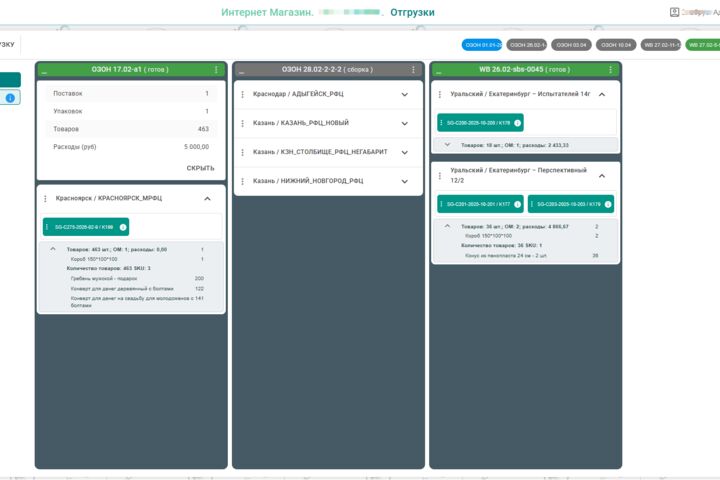Screen dimensions: 720x480
Task: Expand Казань / КЗН_СТОЛБИЩЕ_РФЦ_НЕГАБАРИТ warehouse
Action: [405, 152]
